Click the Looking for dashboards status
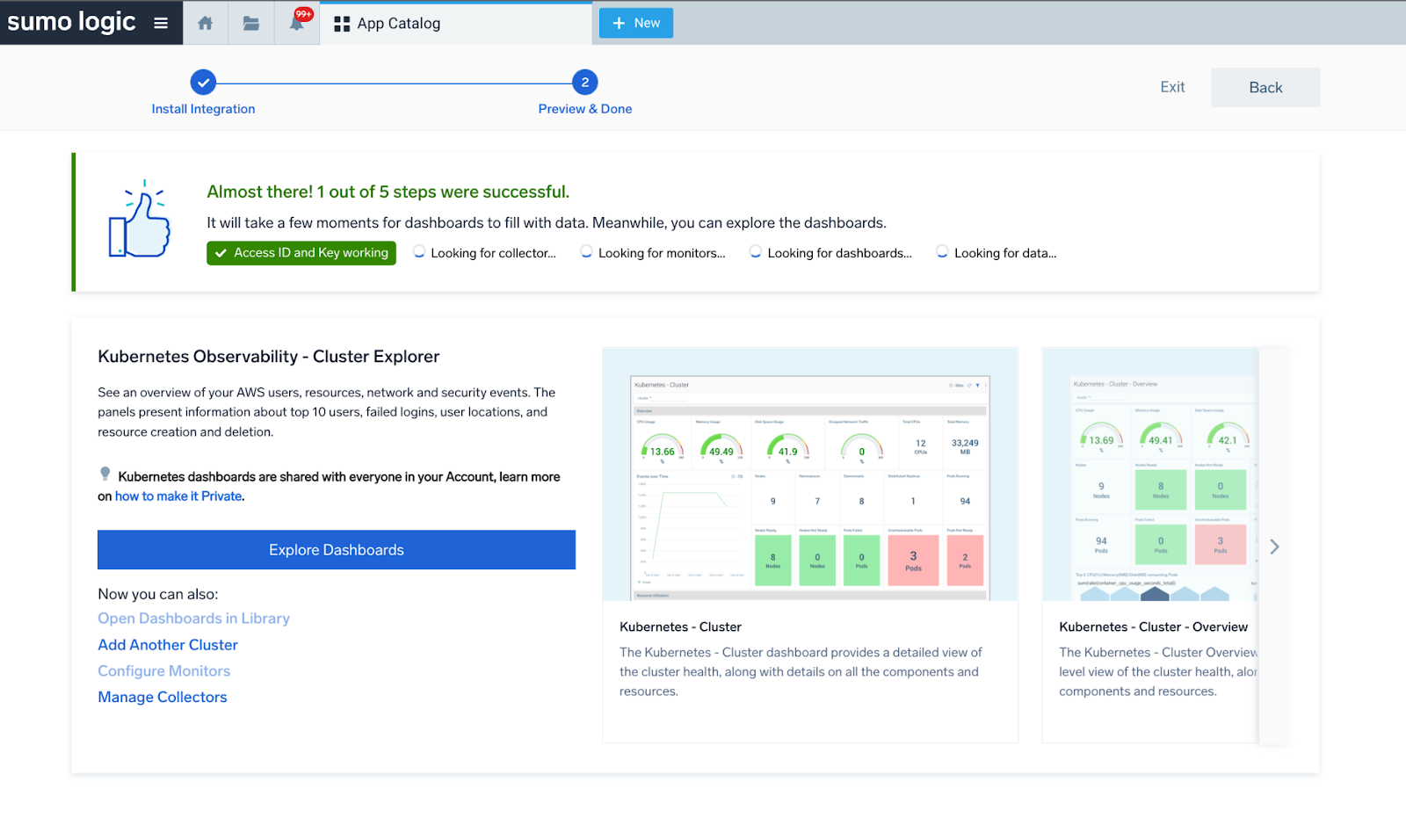 point(830,253)
